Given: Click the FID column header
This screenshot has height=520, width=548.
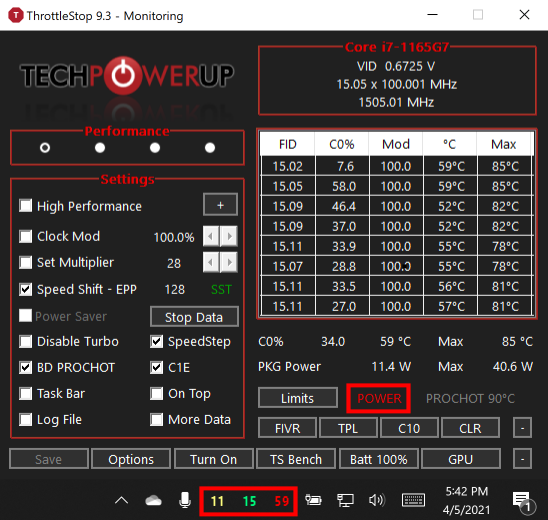Looking at the screenshot, I should pos(287,144).
